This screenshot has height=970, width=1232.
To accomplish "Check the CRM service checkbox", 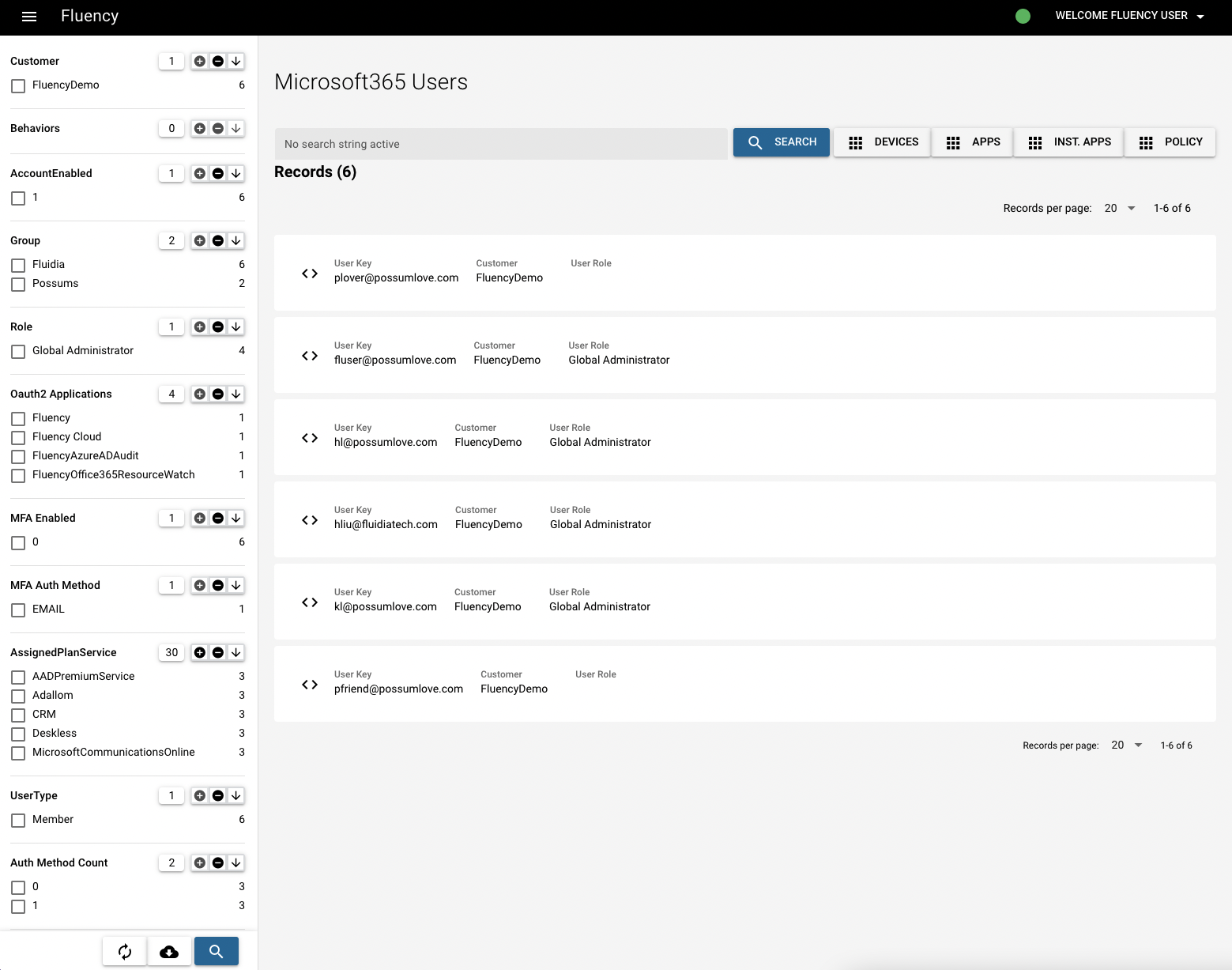I will (x=18, y=715).
